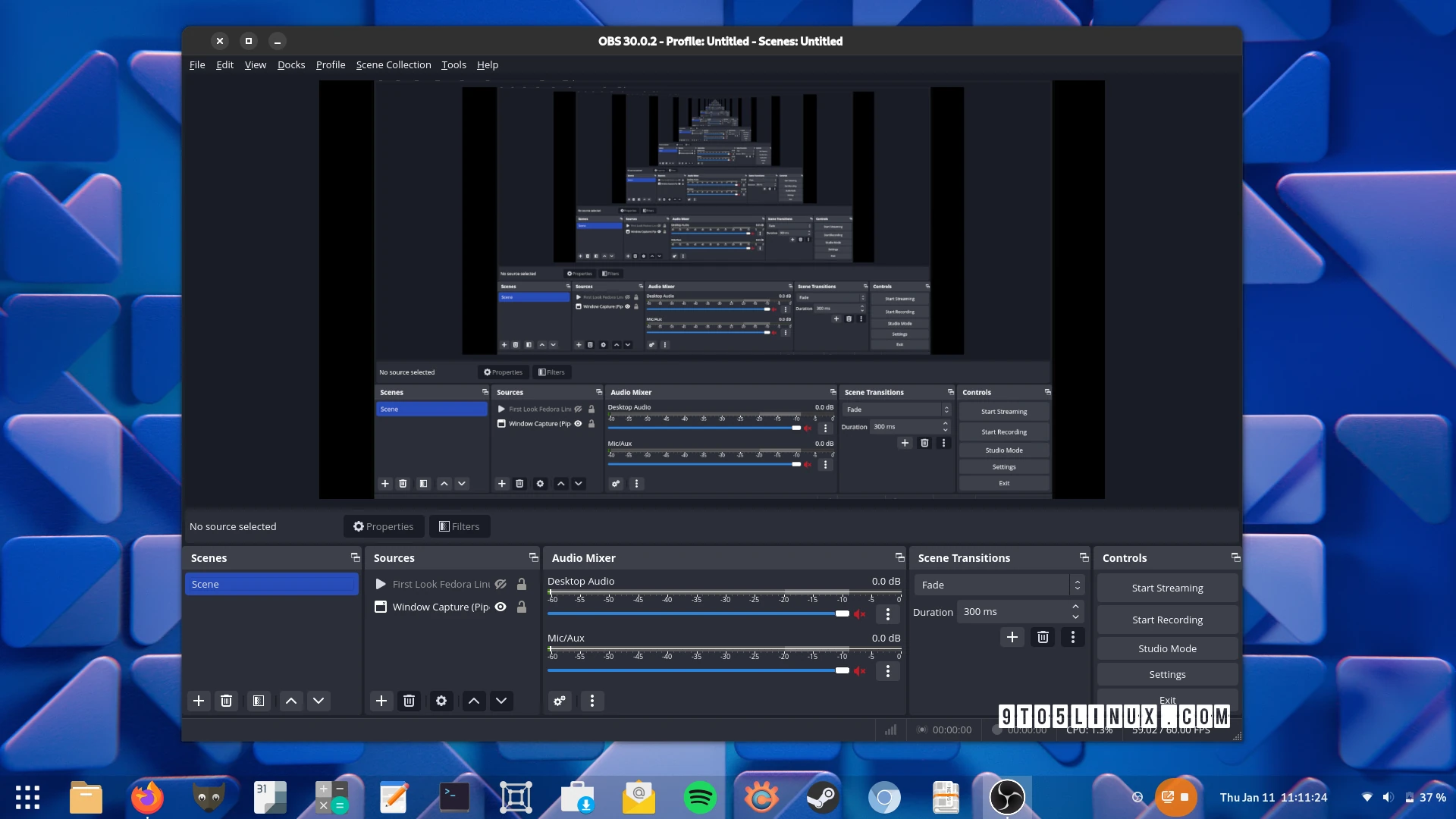Click Start Recording

[1167, 620]
